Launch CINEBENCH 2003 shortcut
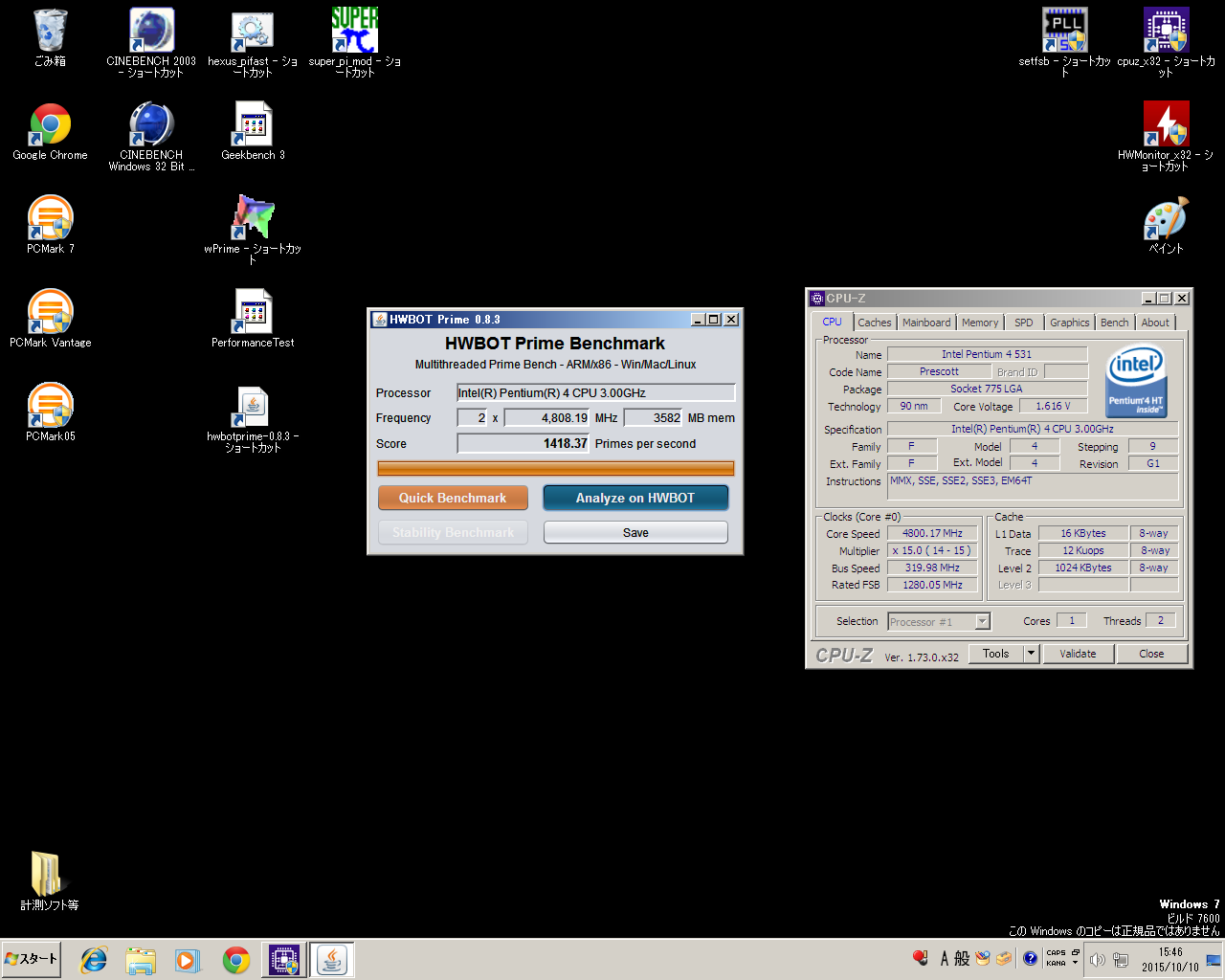Viewport: 1225px width, 980px height. pos(151,42)
